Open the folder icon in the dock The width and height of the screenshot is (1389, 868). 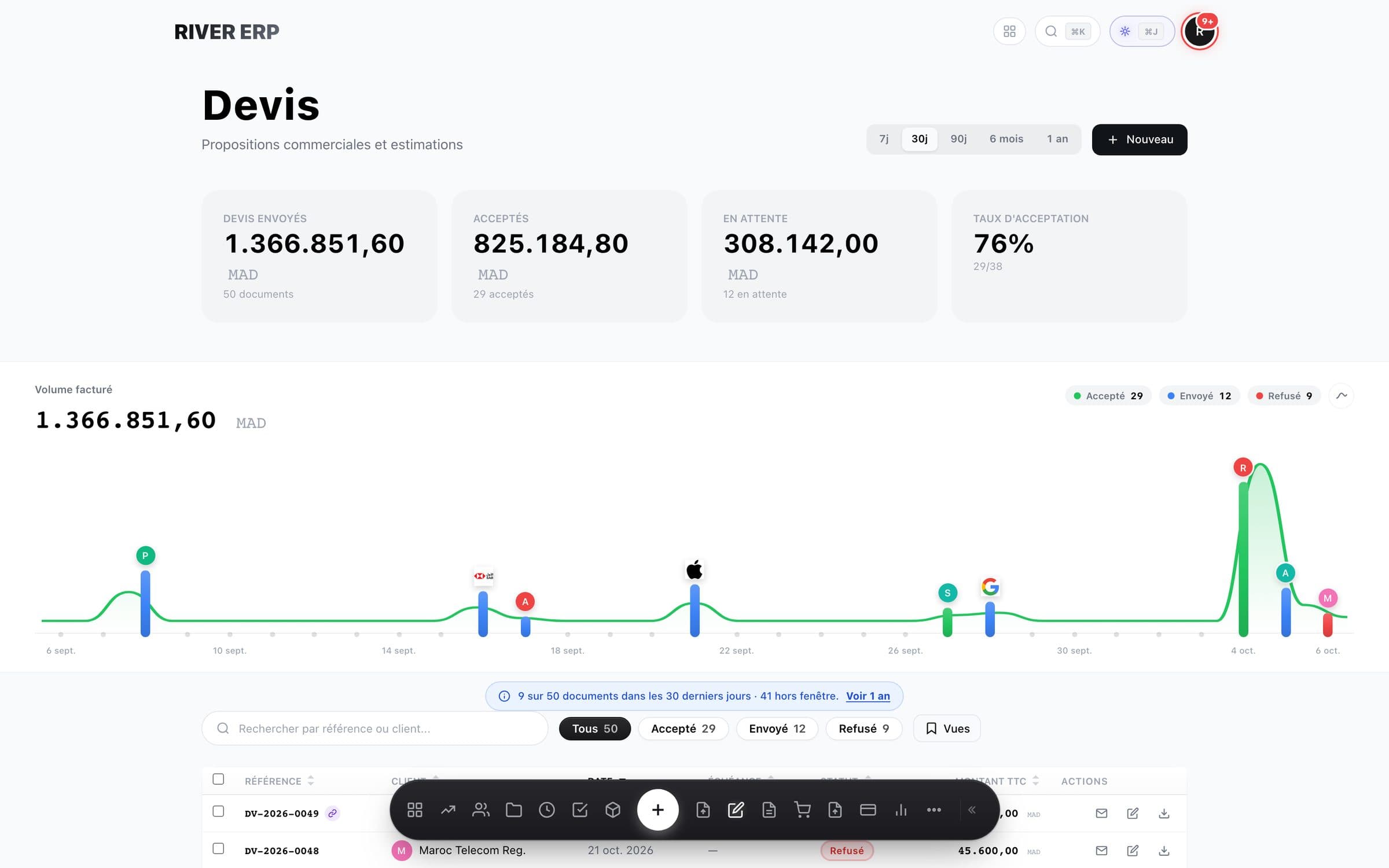pos(514,810)
